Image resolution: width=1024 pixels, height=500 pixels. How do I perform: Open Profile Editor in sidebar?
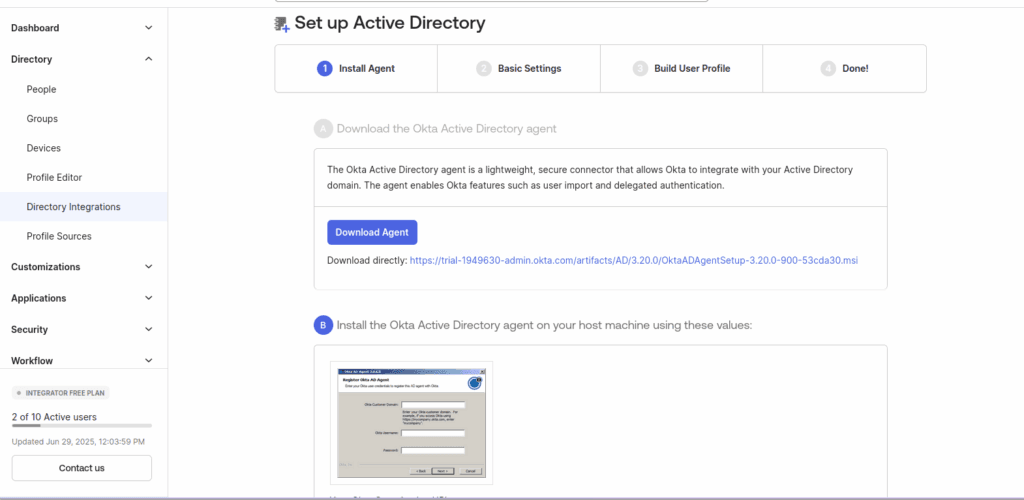click(x=54, y=178)
